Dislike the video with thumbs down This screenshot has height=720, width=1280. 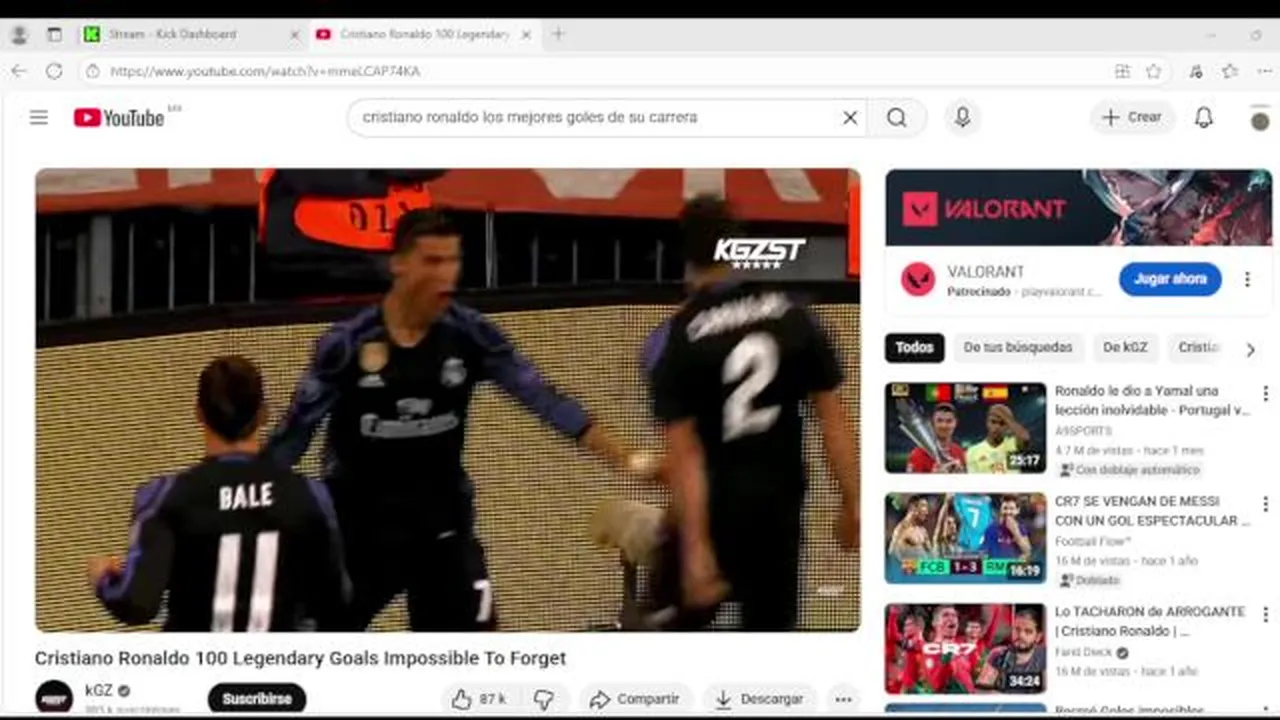coord(543,699)
